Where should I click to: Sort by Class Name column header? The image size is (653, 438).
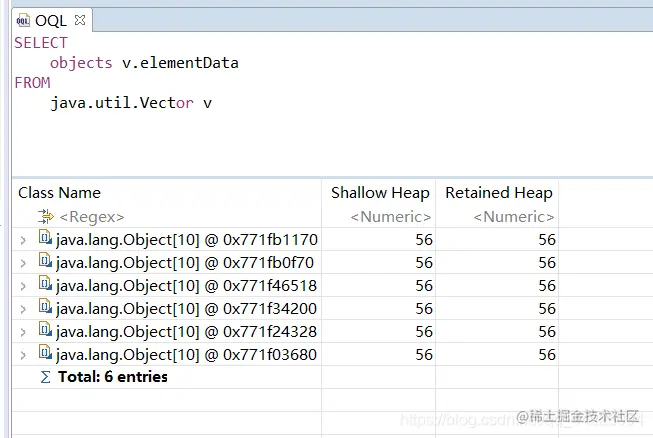[60, 193]
